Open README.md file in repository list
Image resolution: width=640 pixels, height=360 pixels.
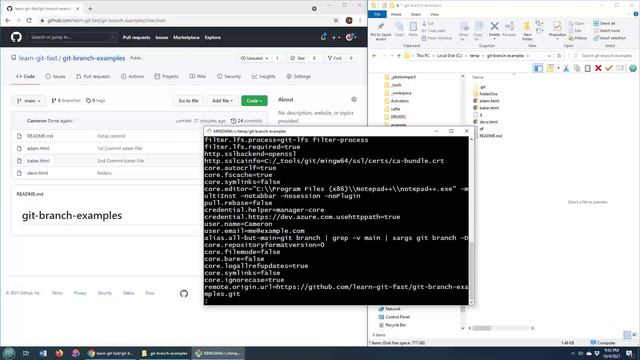pyautogui.click(x=40, y=136)
